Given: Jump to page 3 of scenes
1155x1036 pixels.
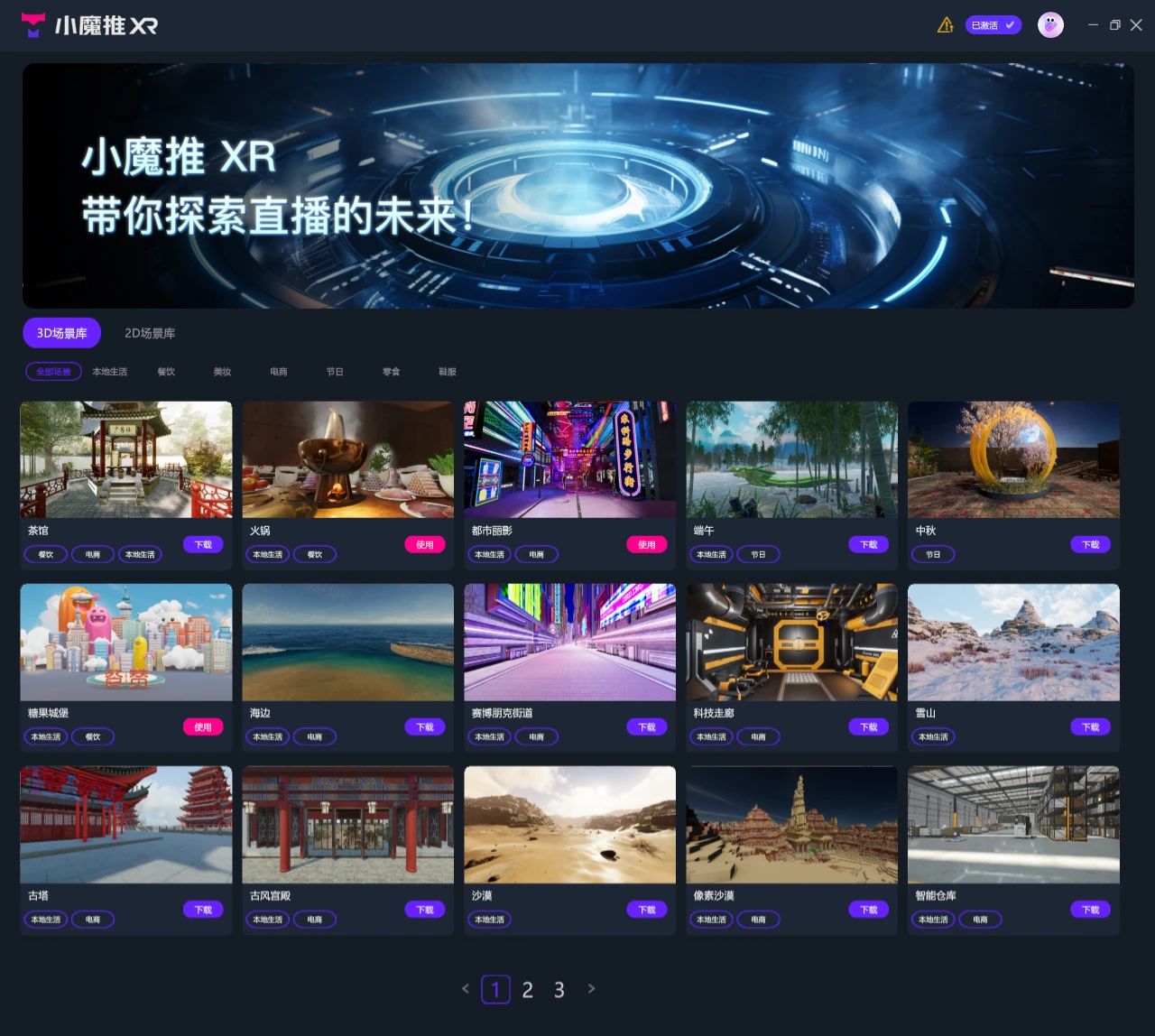Looking at the screenshot, I should (559, 990).
